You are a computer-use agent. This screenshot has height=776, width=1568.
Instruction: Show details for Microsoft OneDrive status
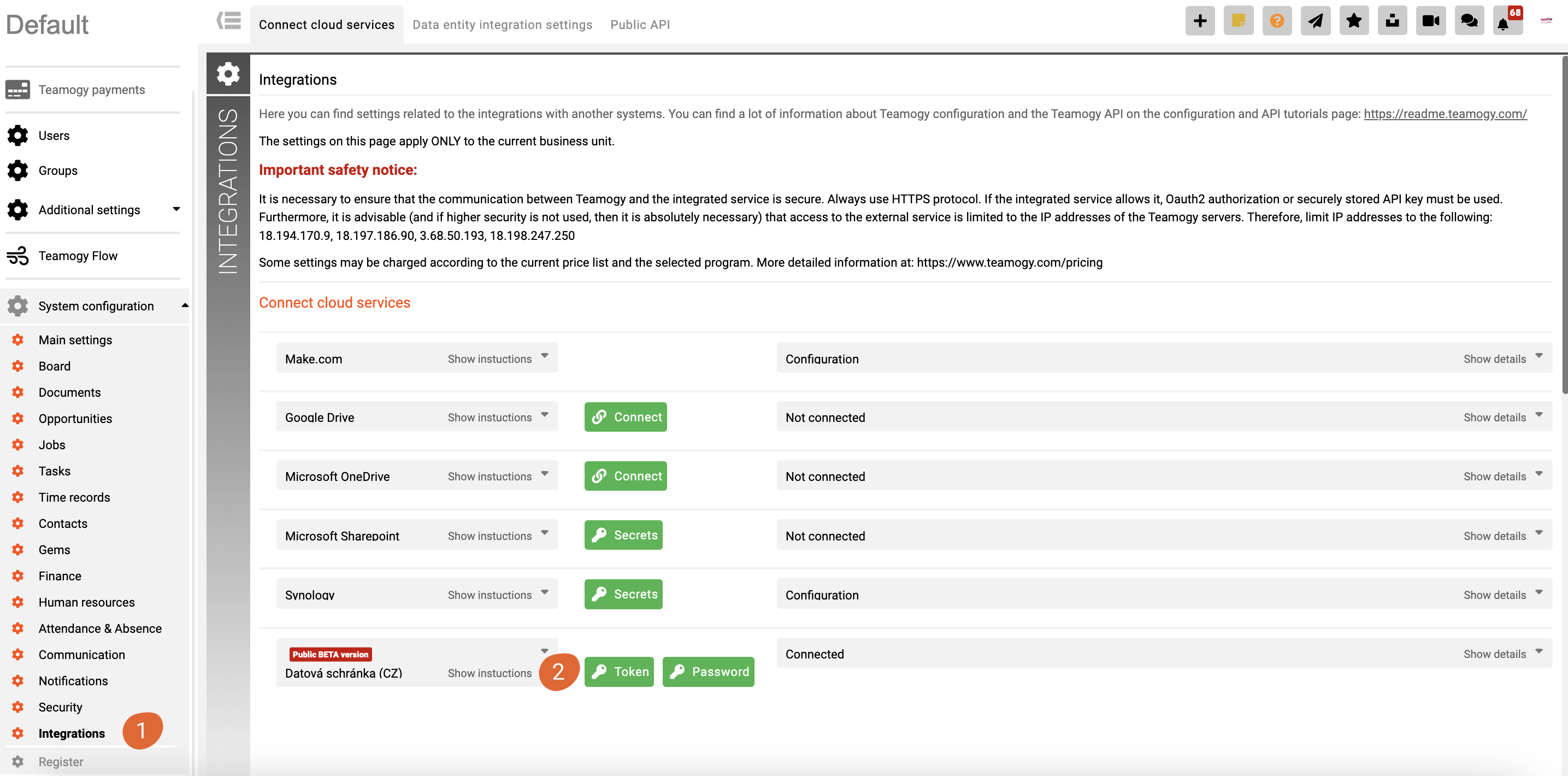point(1503,476)
